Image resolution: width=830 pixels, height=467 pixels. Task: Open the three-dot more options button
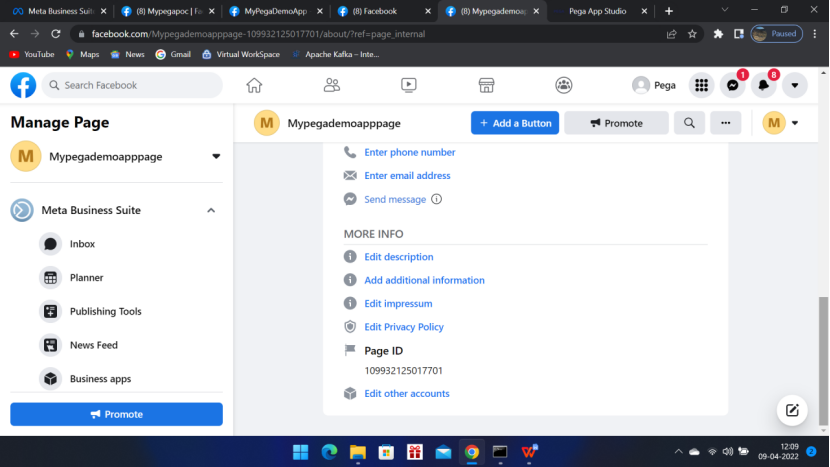(x=726, y=123)
